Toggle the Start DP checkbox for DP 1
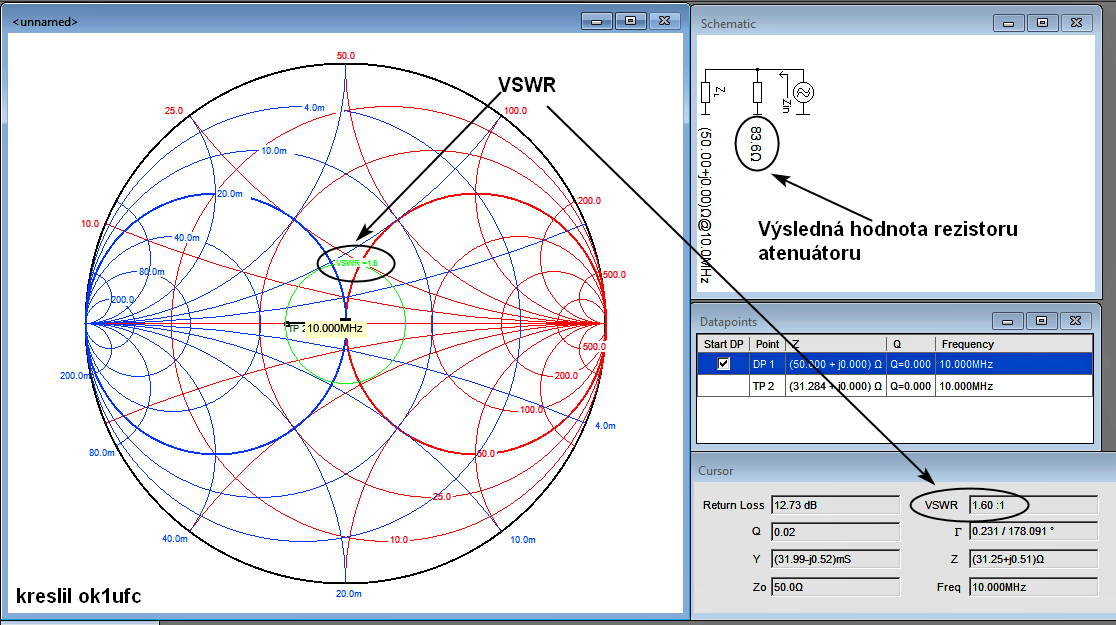 point(723,364)
